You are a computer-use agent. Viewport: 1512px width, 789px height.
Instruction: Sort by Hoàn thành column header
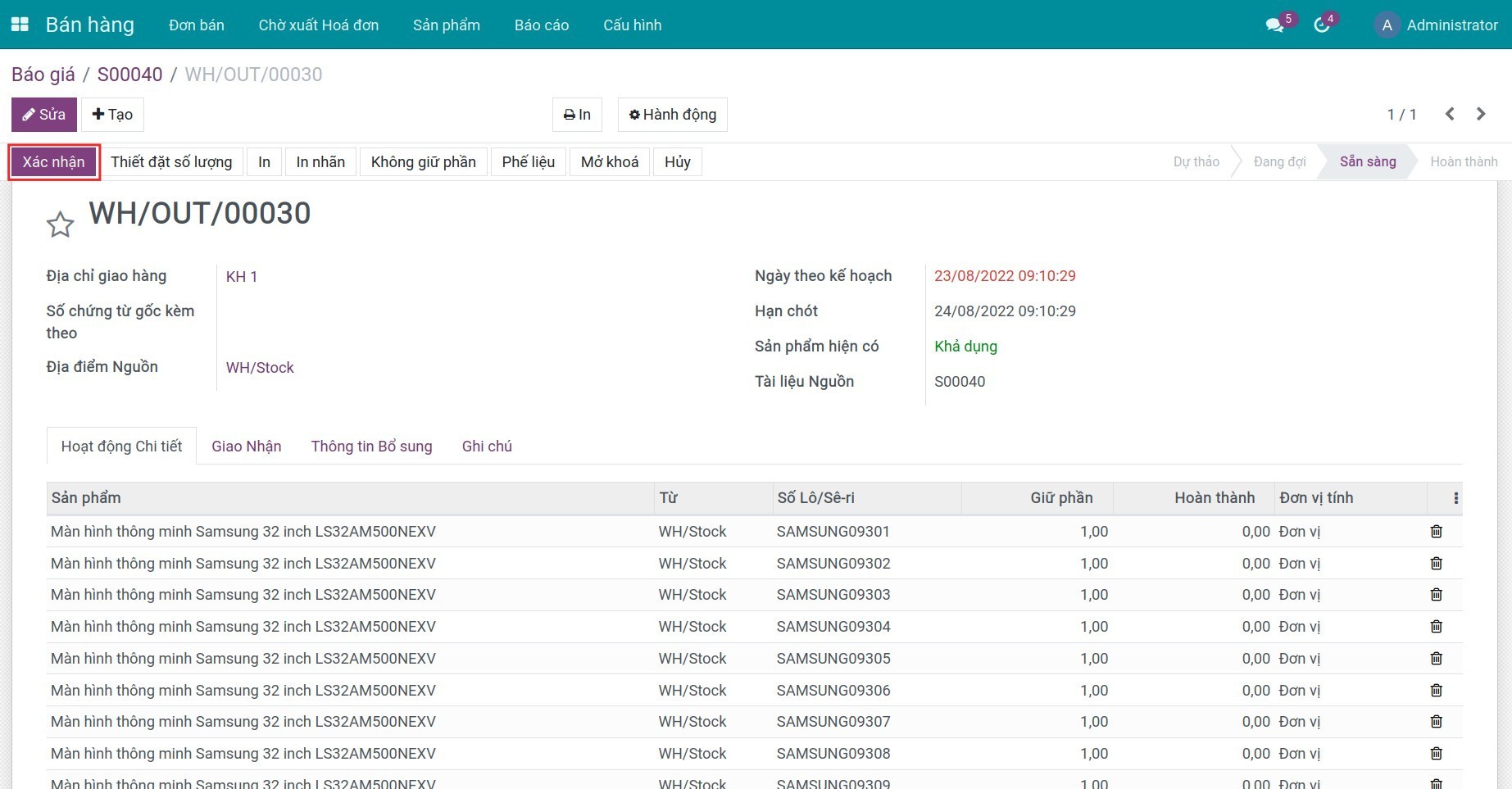click(x=1194, y=498)
